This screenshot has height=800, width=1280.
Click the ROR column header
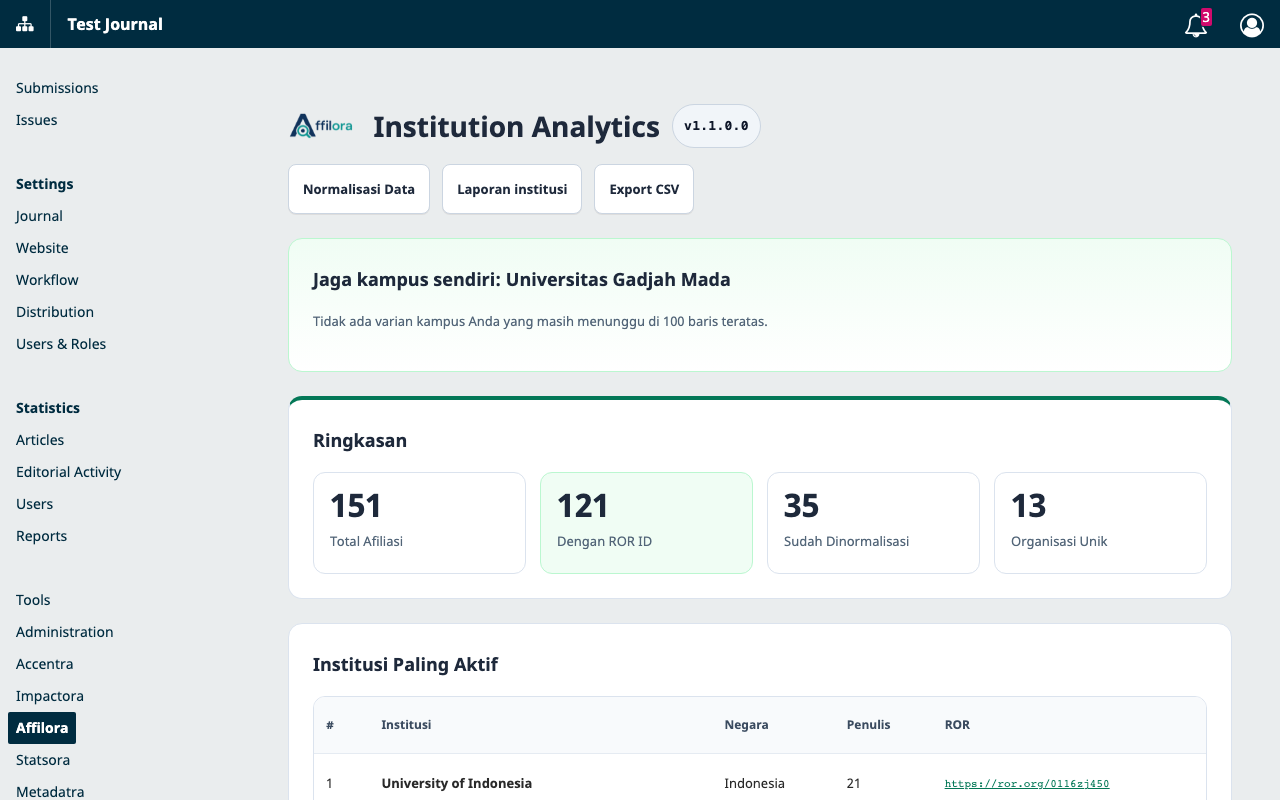coord(957,725)
